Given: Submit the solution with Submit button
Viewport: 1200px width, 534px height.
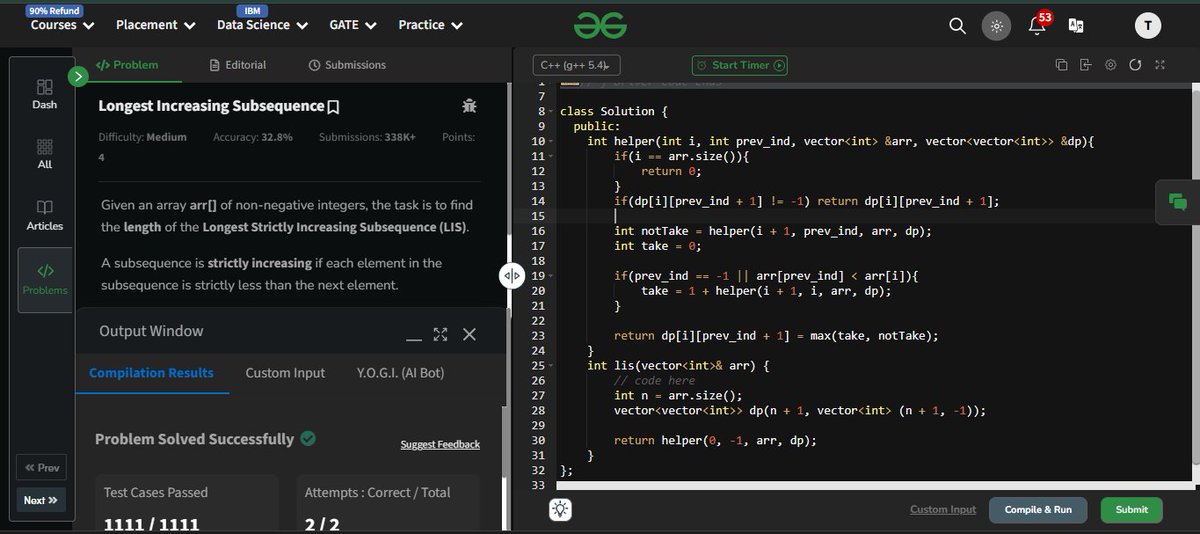Looking at the screenshot, I should pyautogui.click(x=1132, y=510).
